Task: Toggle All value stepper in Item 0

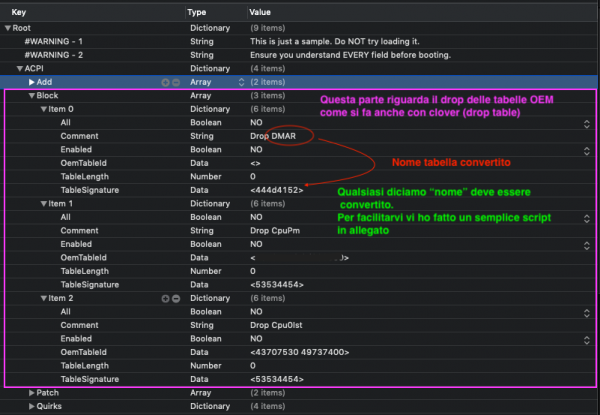Action: coord(587,124)
